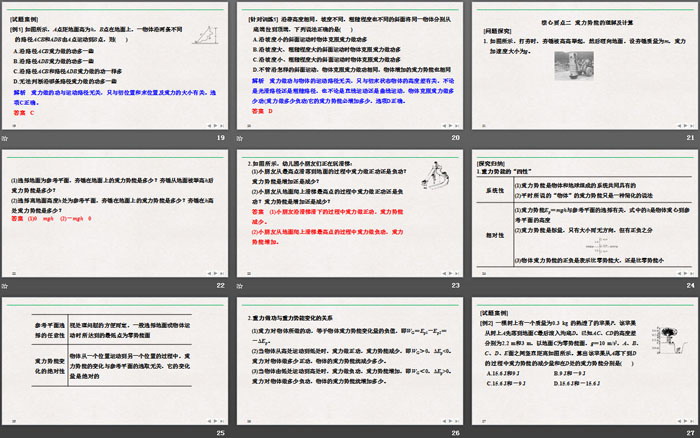Click the red answer line on slide 22

point(51,219)
